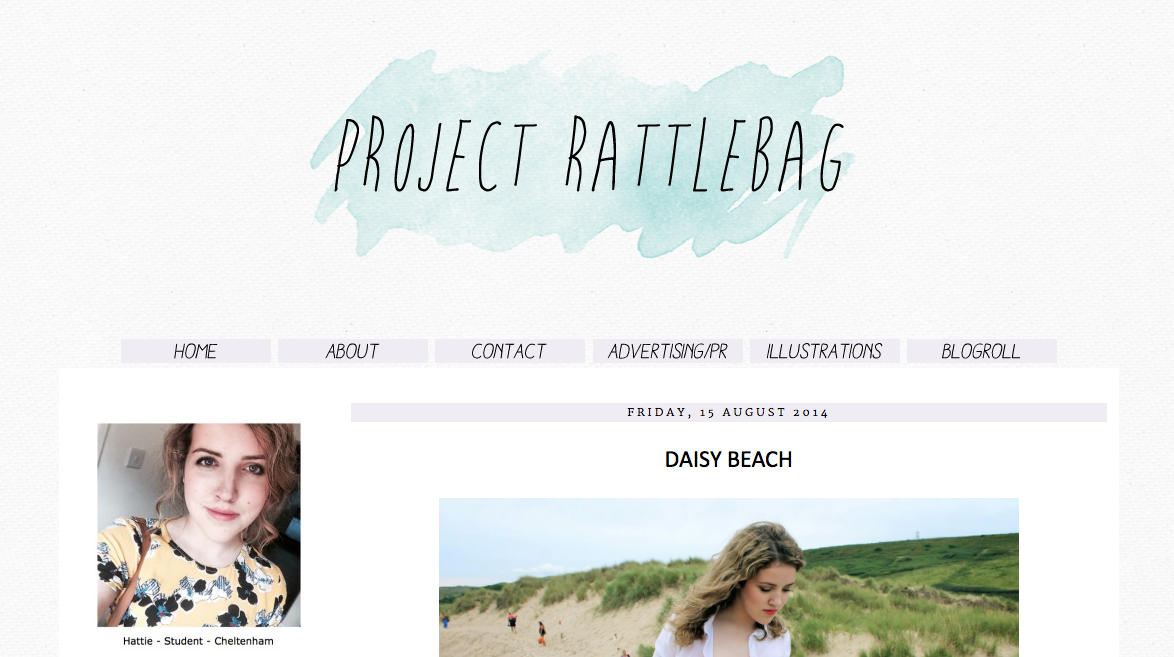
Task: Click the Friday, 15 August 2014 date header
Action: point(729,412)
